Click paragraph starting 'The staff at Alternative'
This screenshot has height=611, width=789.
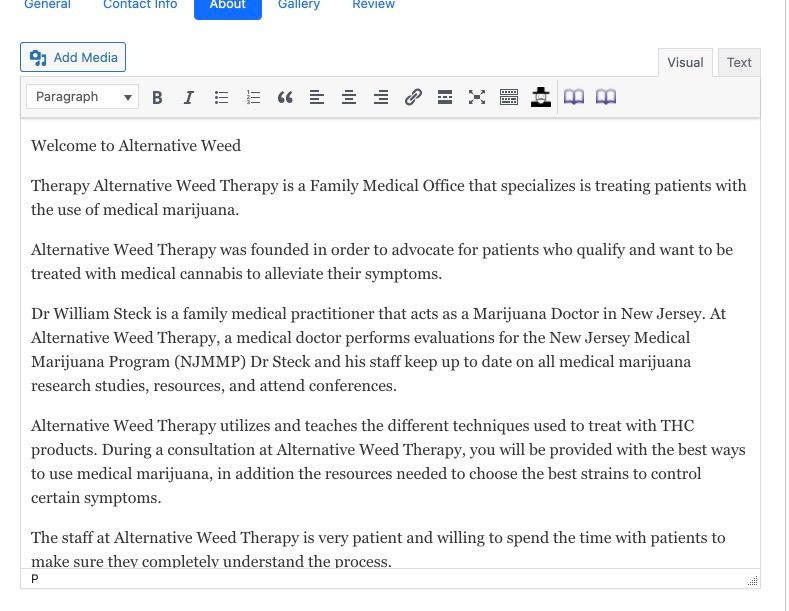coord(378,549)
